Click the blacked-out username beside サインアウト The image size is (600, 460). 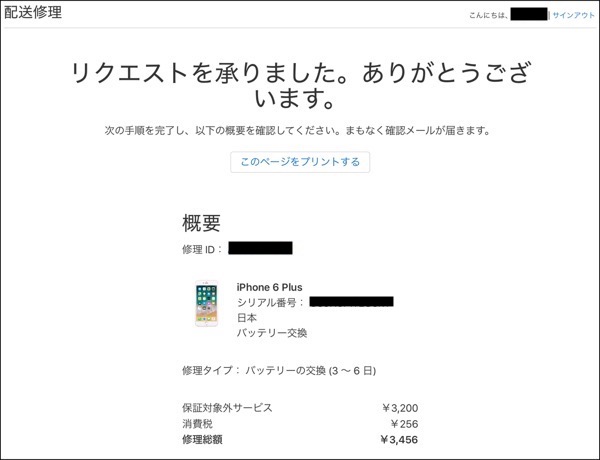pyautogui.click(x=528, y=15)
